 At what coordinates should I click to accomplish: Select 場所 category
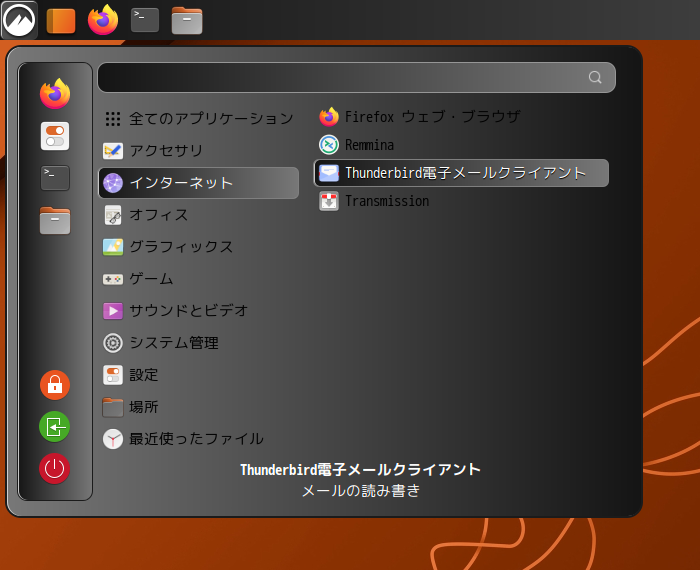199,407
